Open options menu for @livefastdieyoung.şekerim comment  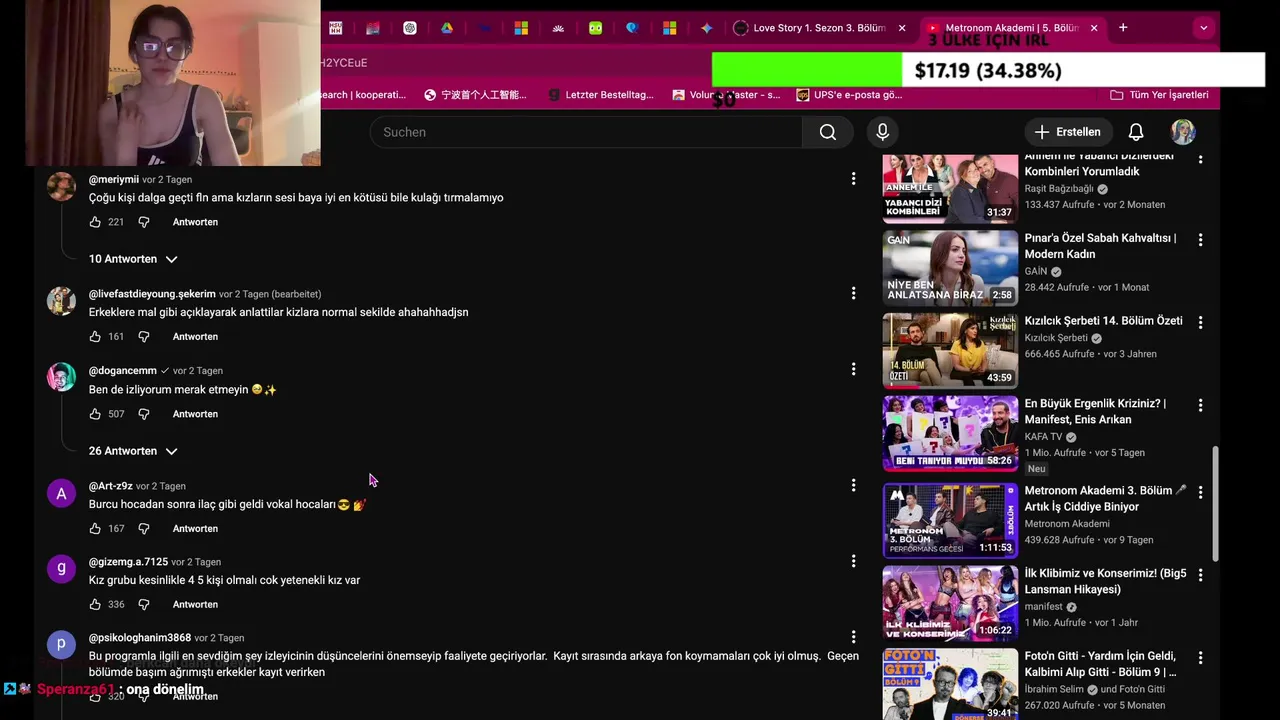[x=853, y=293]
